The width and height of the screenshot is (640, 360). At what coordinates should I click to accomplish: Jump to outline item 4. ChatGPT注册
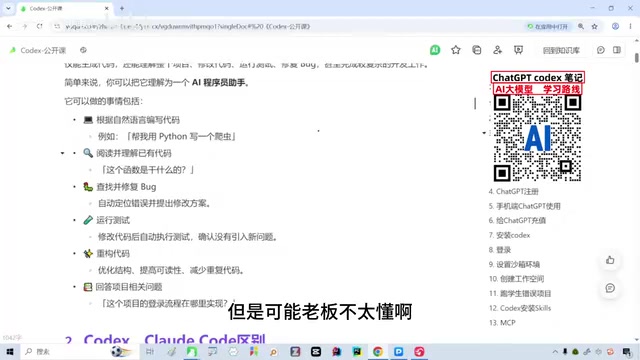(513, 191)
